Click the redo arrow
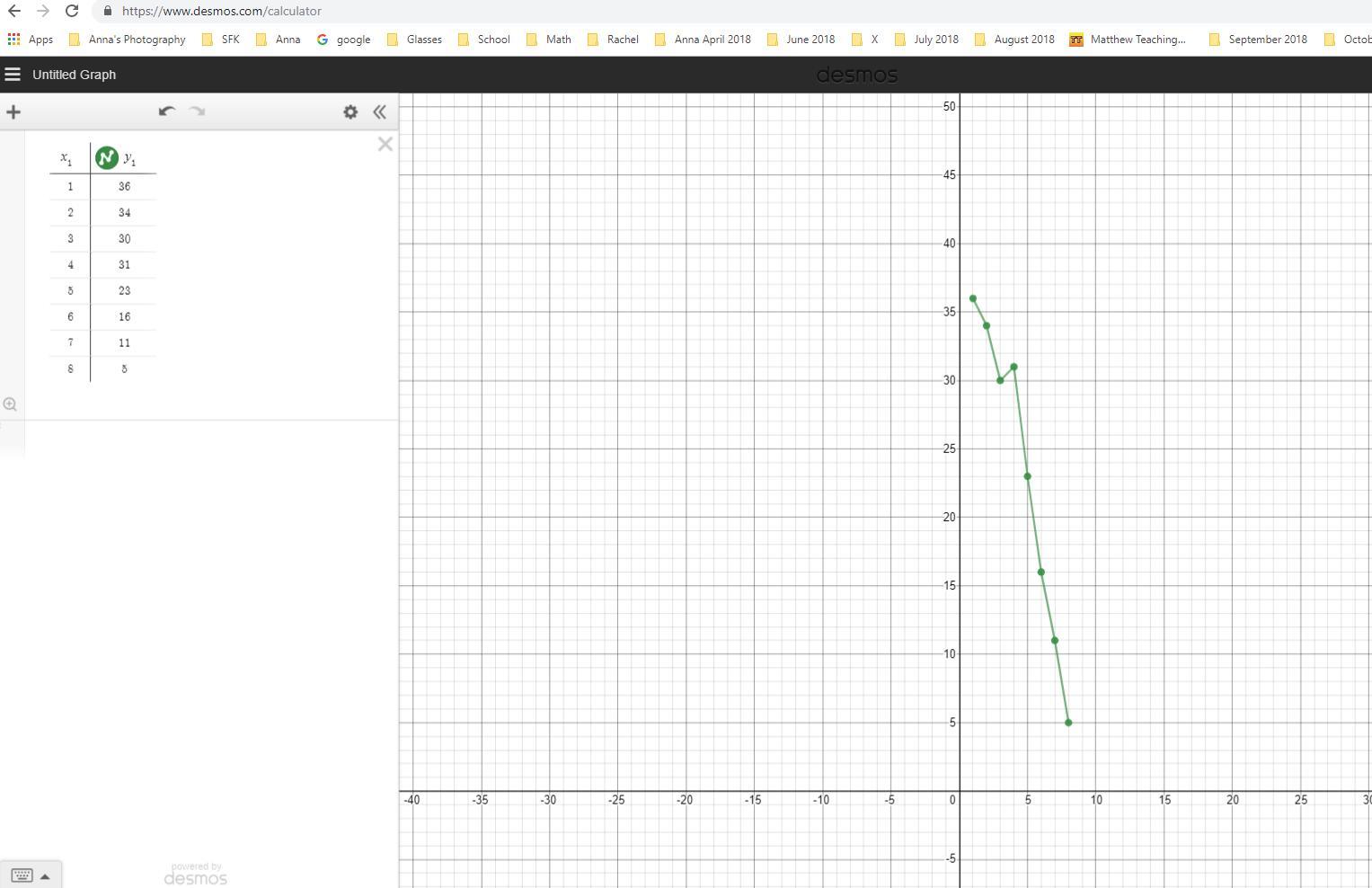The height and width of the screenshot is (888, 1372). [x=198, y=111]
